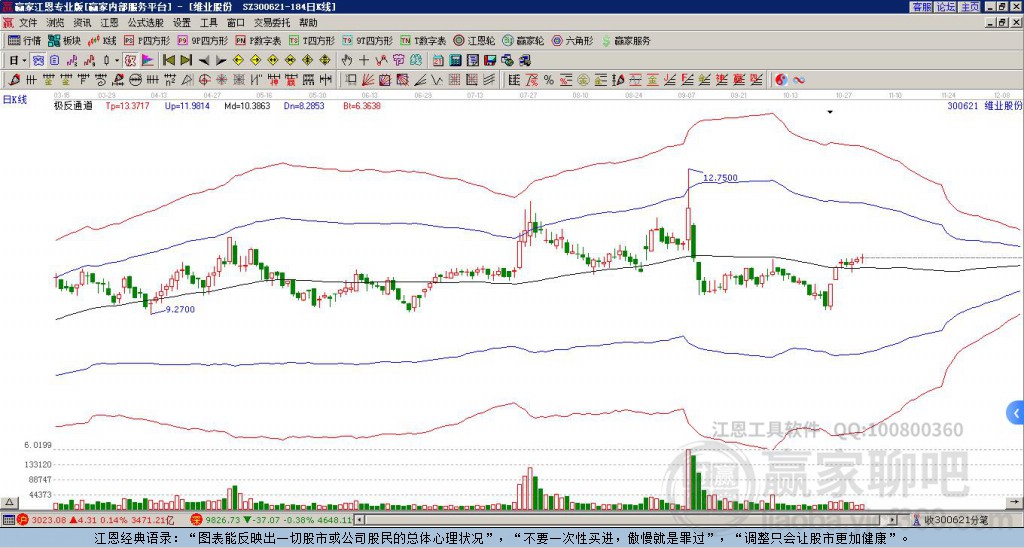This screenshot has height=548, width=1024.
Task: Open the 日 period dropdown
Action: click(18, 60)
